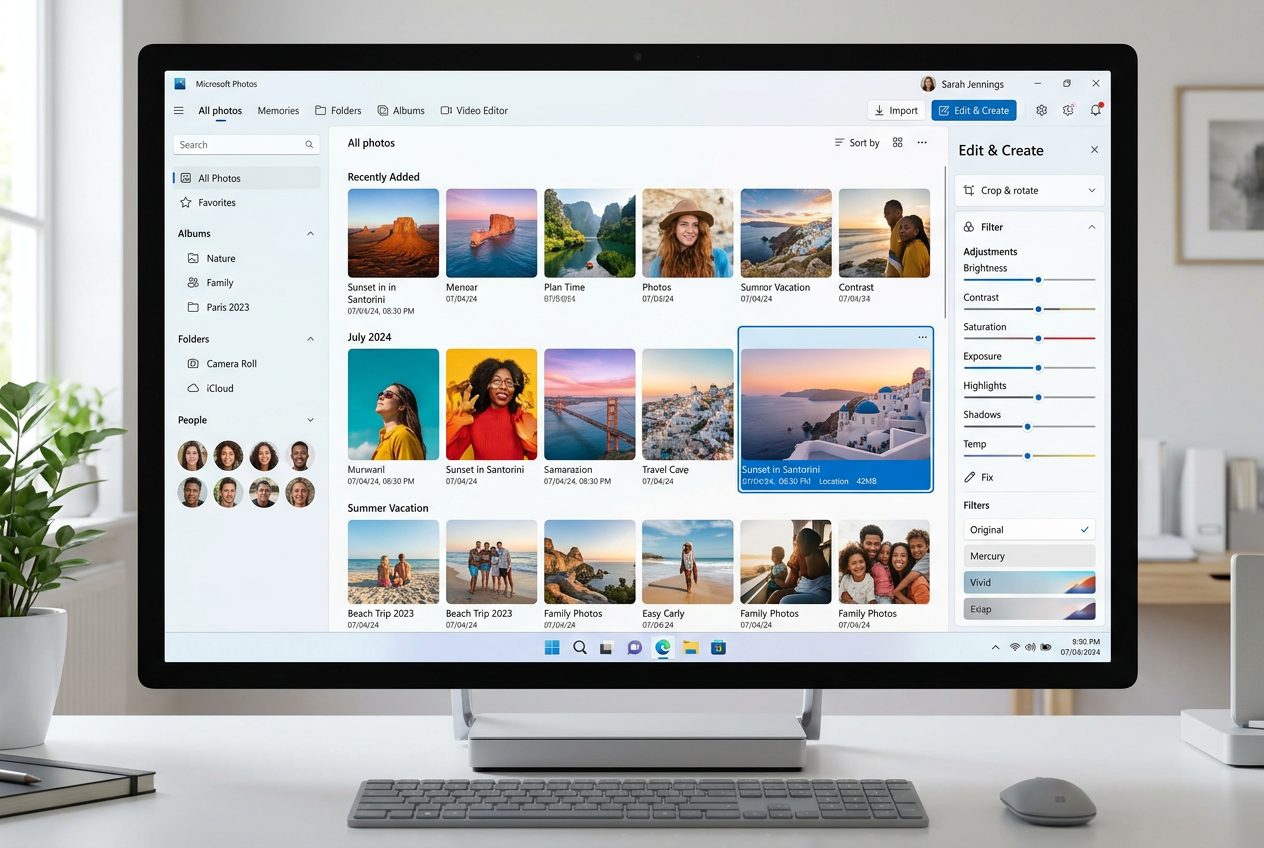Open settings gear beside Edit & Create button
Viewport: 1264px width, 848px height.
click(1041, 110)
